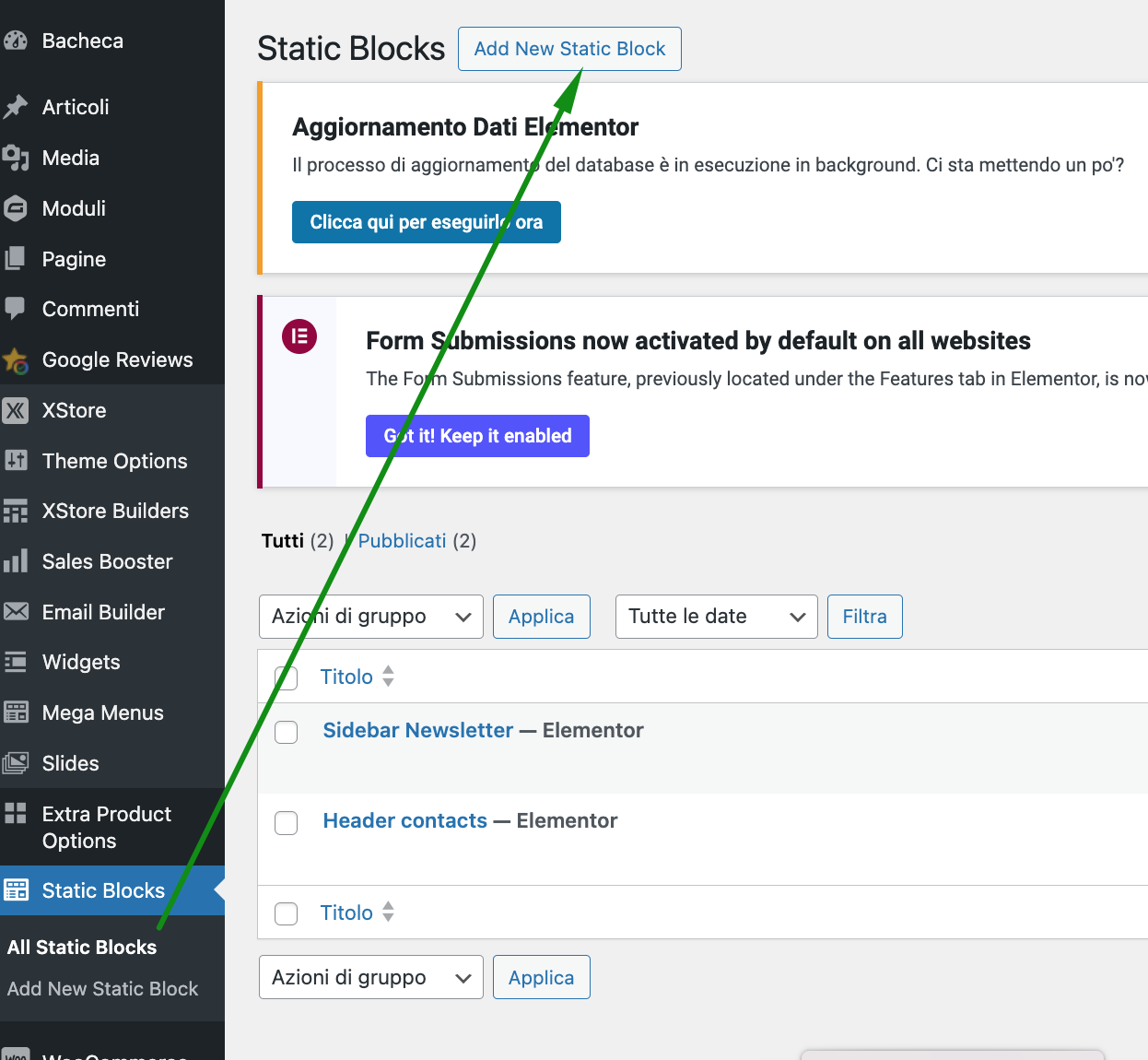Click the Elementor logo in the notice
The image size is (1148, 1060).
[299, 336]
